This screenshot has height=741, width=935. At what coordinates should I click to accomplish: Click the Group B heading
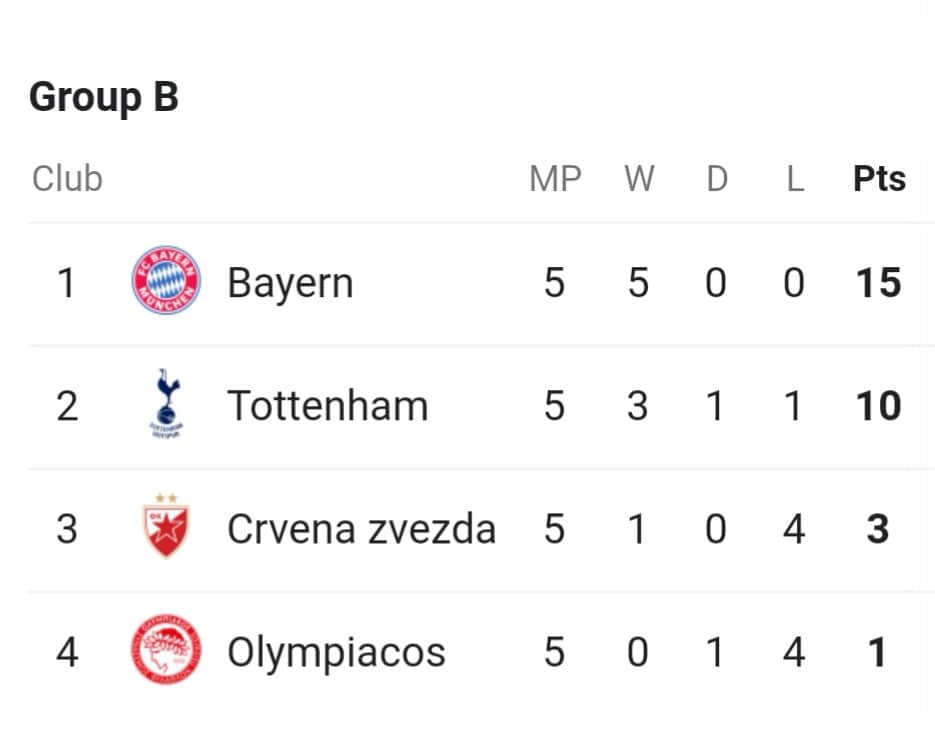click(x=104, y=98)
